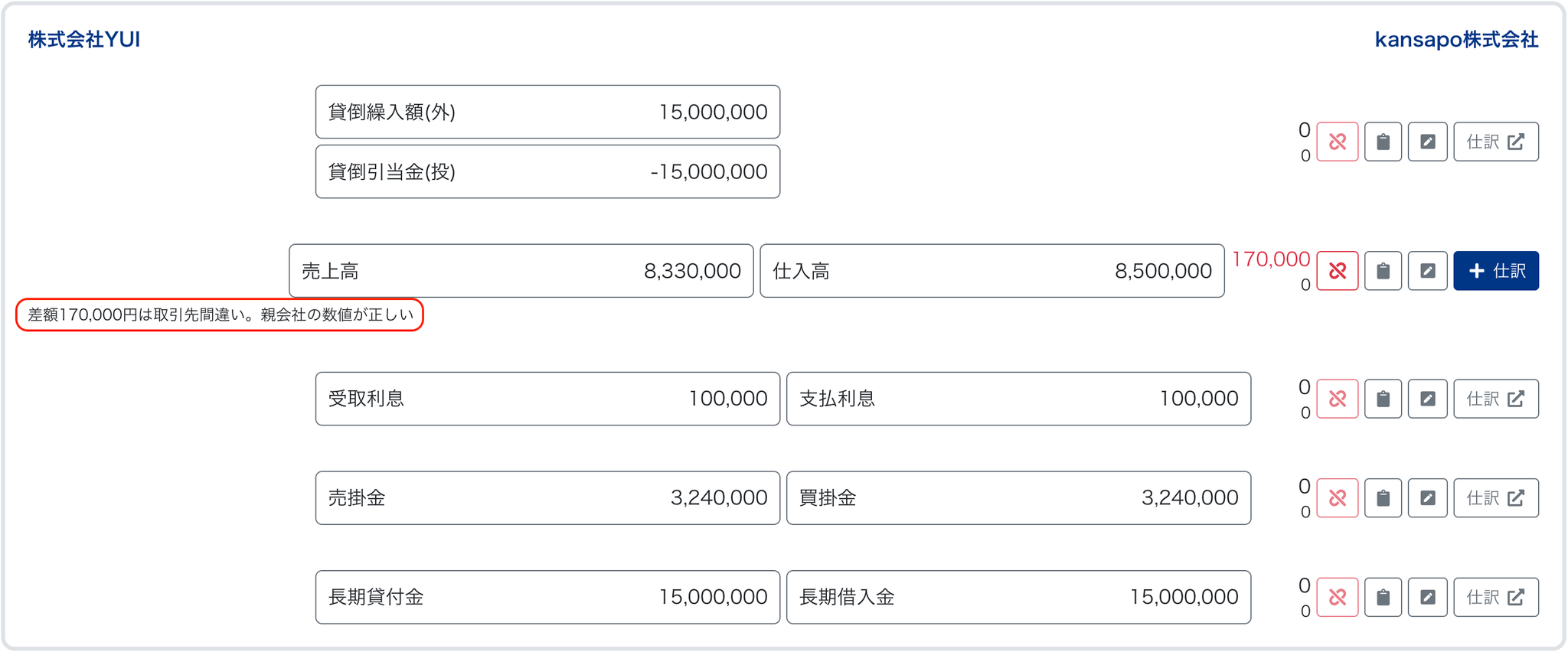Click the 差額170,000円 comment note
This screenshot has width=1568, height=652.
(220, 315)
